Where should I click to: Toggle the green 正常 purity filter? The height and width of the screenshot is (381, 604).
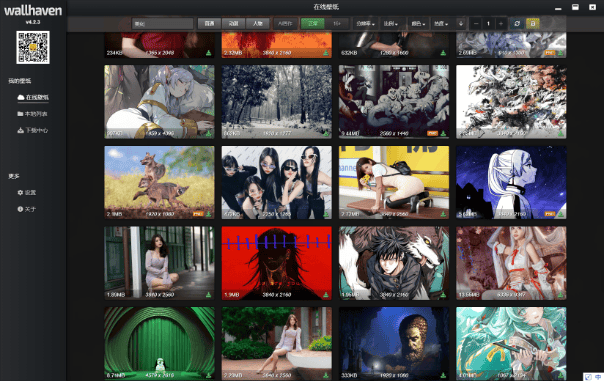click(312, 23)
